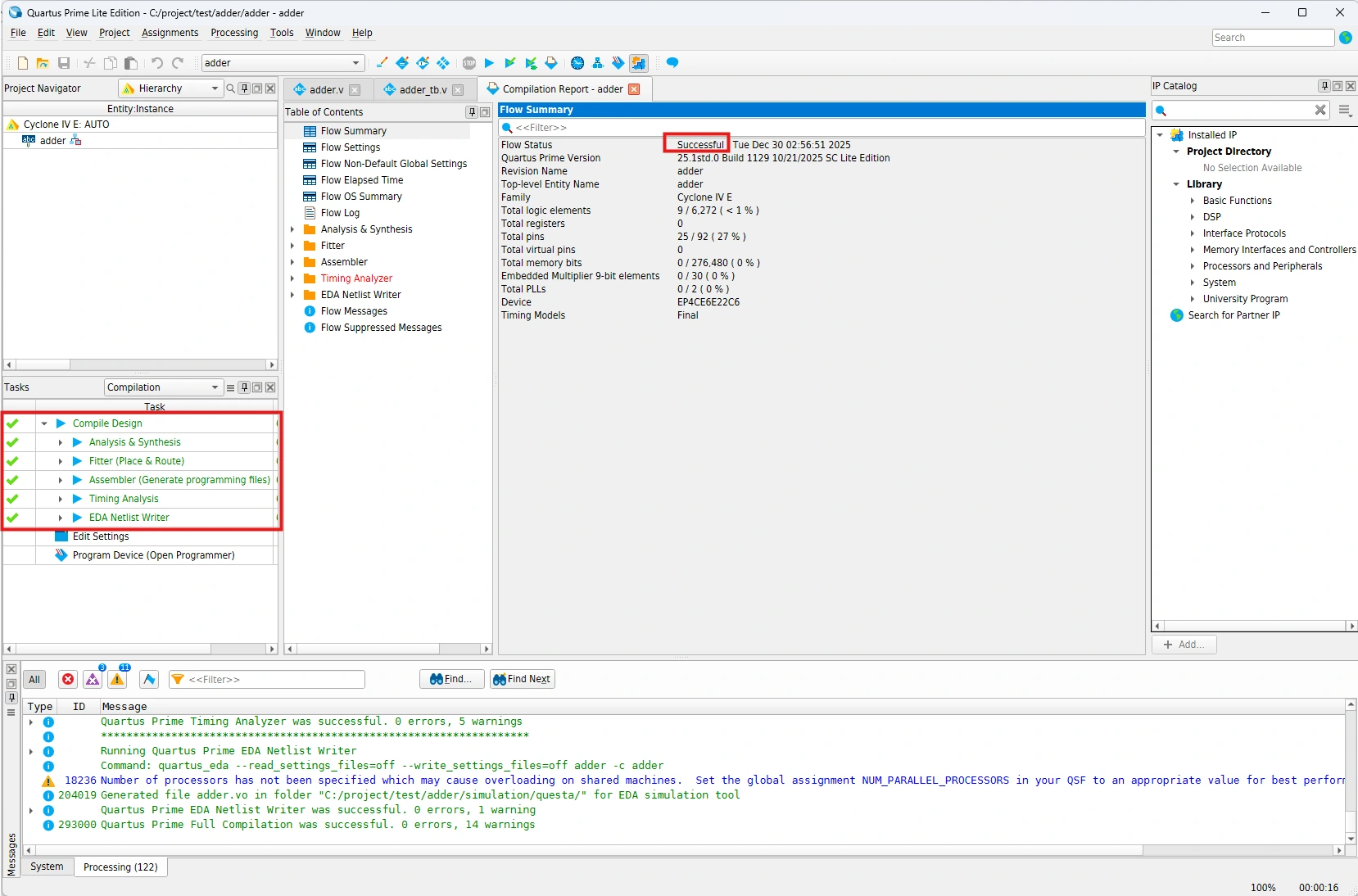Click the Program Device task icon
The width and height of the screenshot is (1358, 896).
[61, 555]
